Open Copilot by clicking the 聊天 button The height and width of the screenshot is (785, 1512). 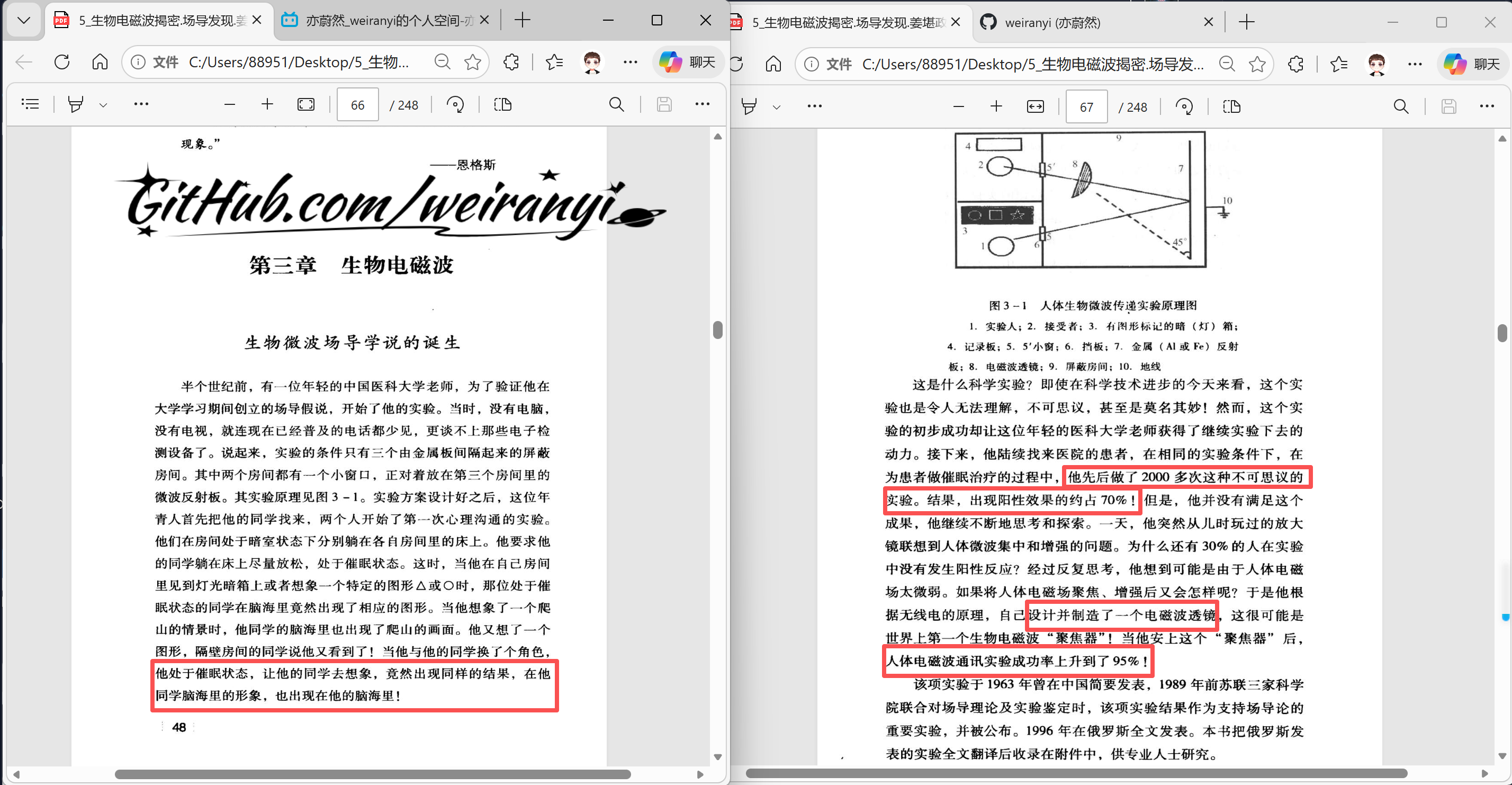(687, 61)
